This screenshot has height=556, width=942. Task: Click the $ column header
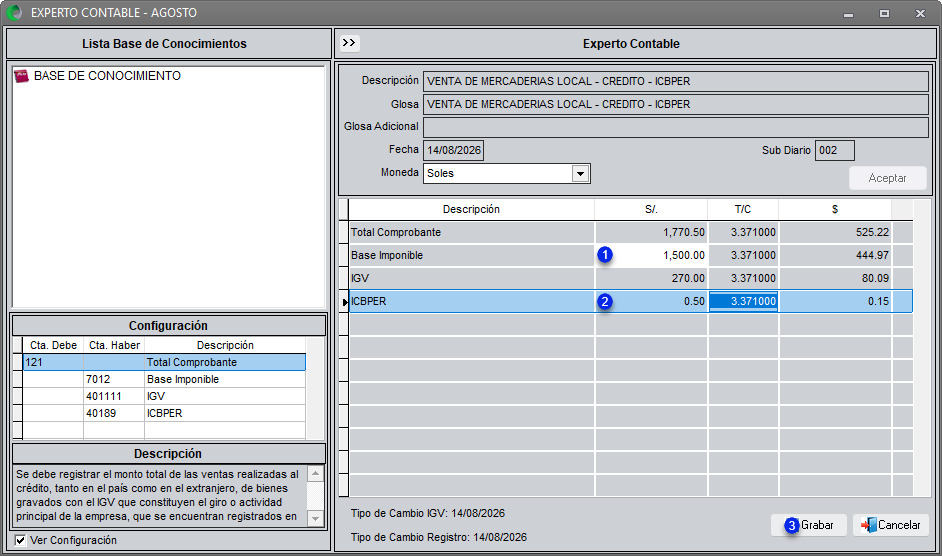coord(835,209)
